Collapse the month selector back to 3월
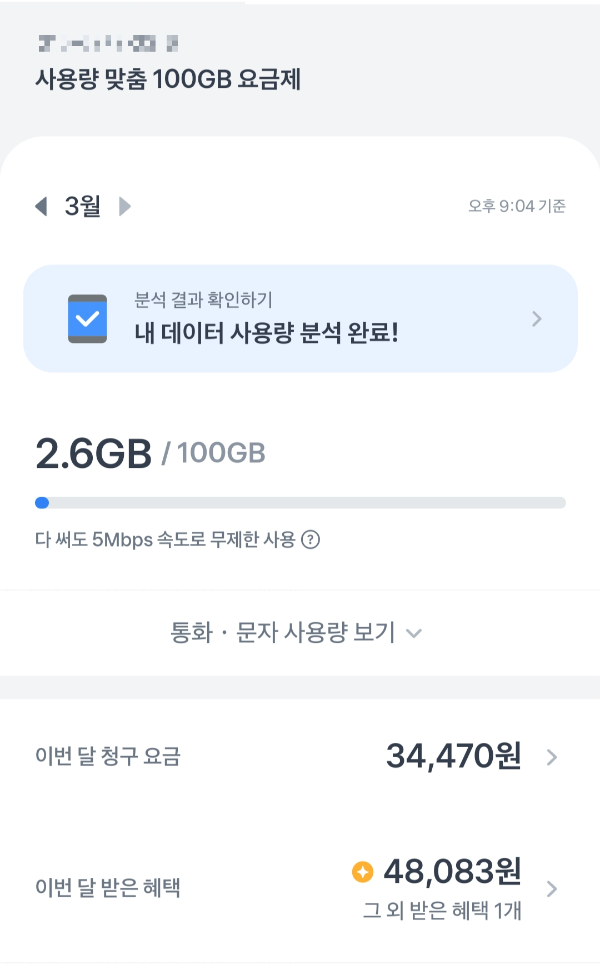This screenshot has height=973, width=600. 83,205
